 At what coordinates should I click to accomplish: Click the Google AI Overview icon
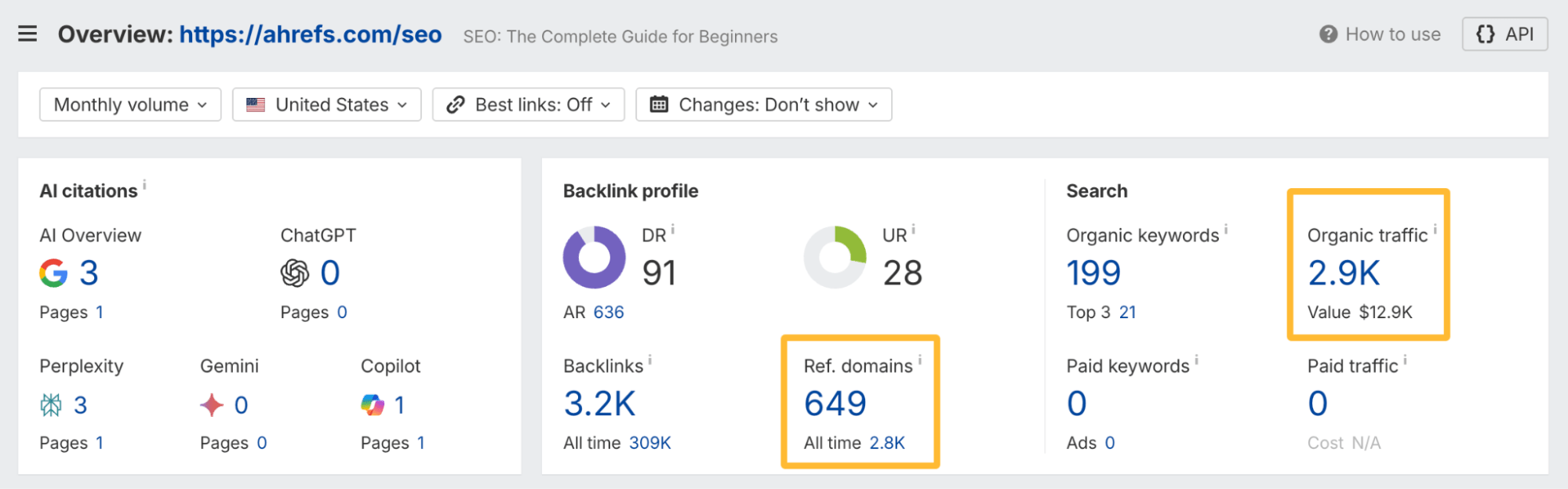pyautogui.click(x=54, y=273)
